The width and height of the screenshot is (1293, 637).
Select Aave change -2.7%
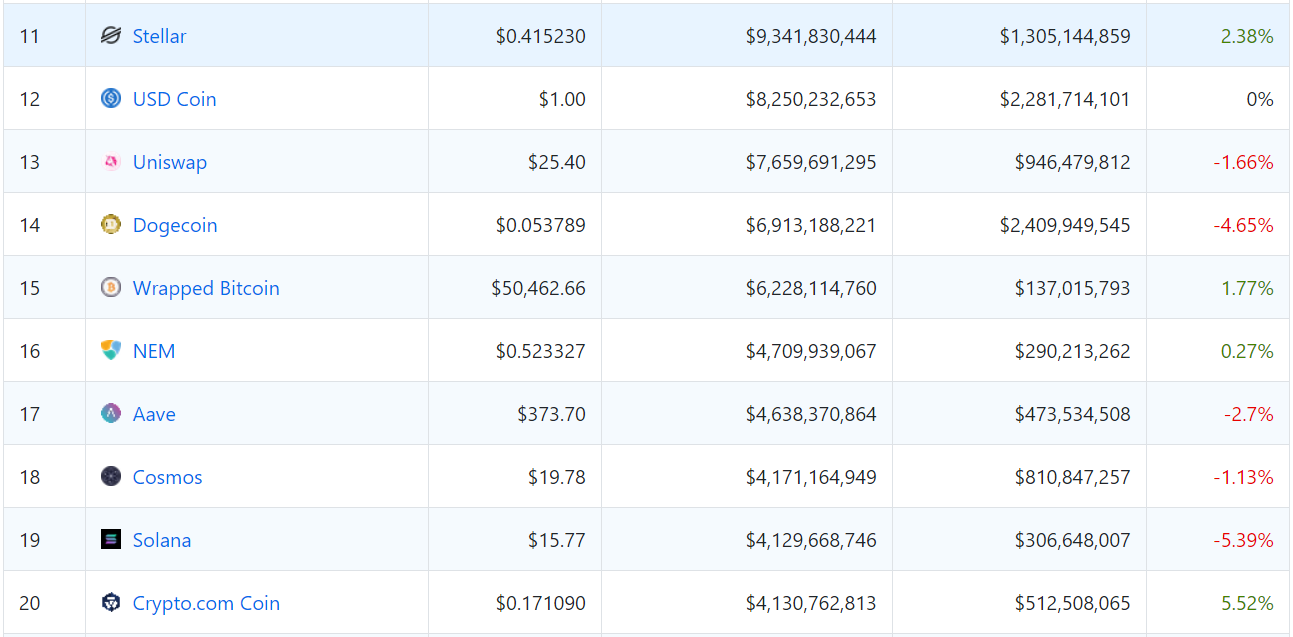point(1249,414)
